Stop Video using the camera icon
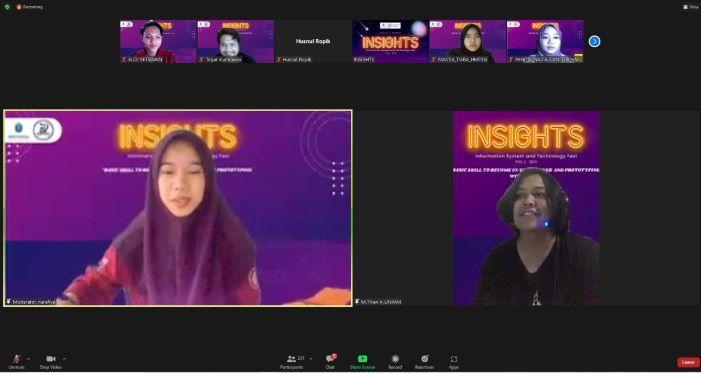The height and width of the screenshot is (373, 701). tap(51, 361)
